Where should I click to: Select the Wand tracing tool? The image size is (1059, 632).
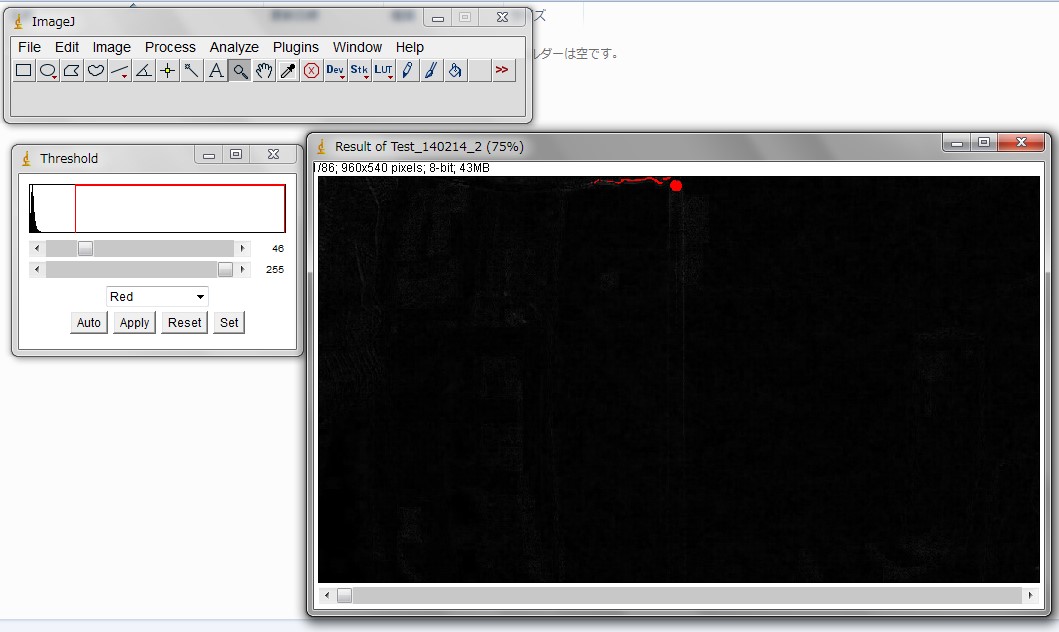192,70
